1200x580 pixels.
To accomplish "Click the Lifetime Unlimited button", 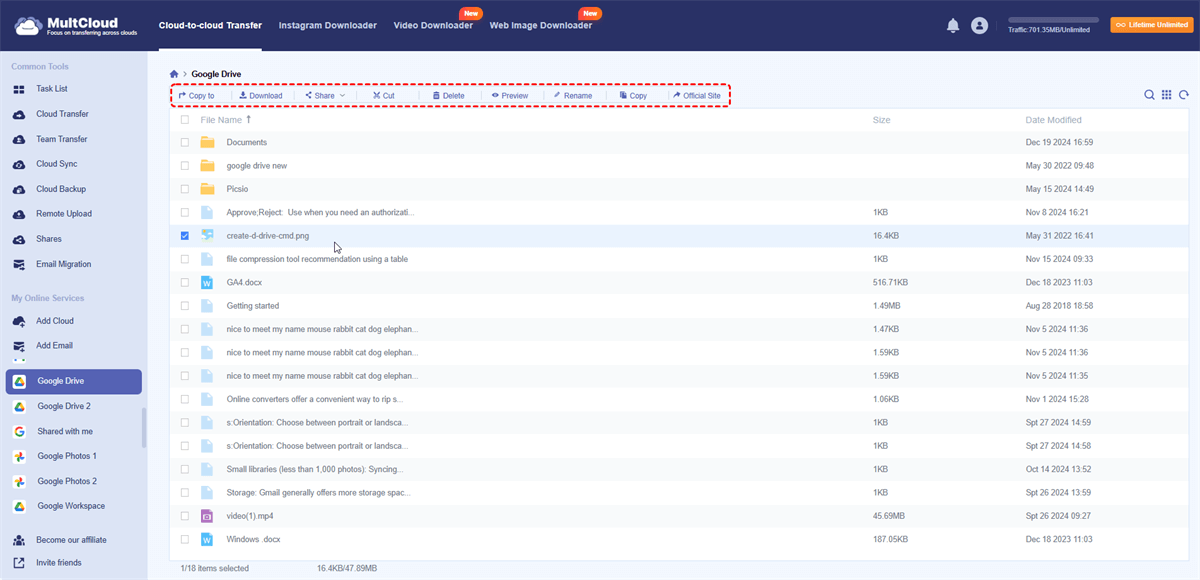I will (x=1152, y=25).
